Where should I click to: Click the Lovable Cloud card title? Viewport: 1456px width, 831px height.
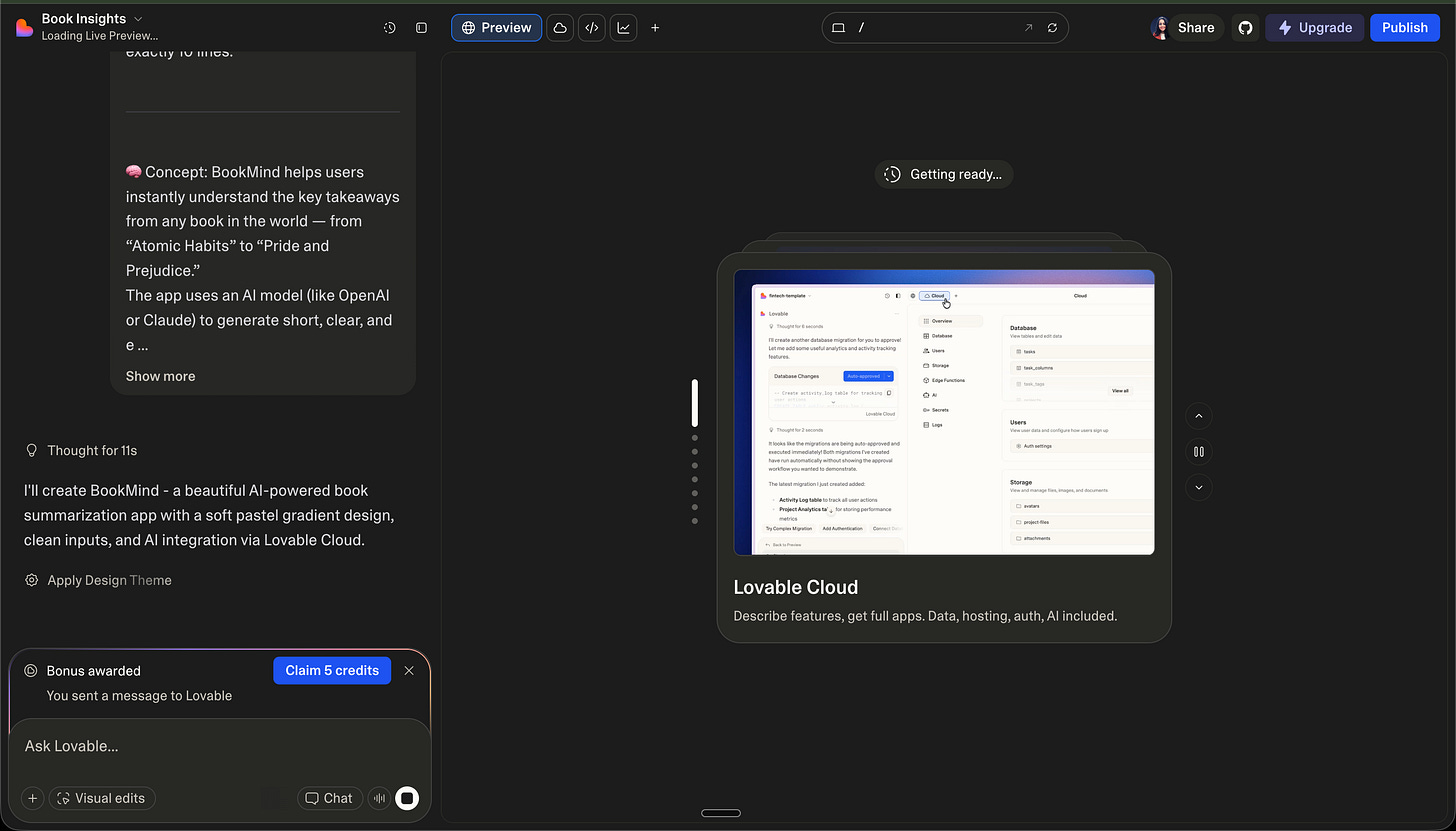click(x=796, y=587)
